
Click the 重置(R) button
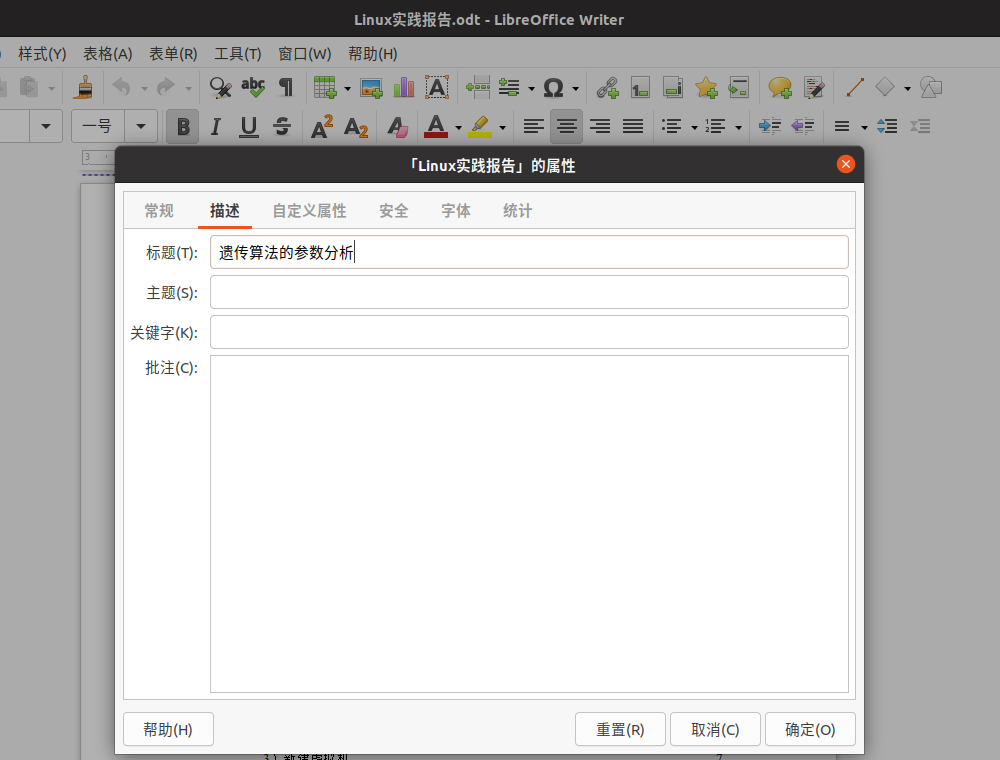620,729
